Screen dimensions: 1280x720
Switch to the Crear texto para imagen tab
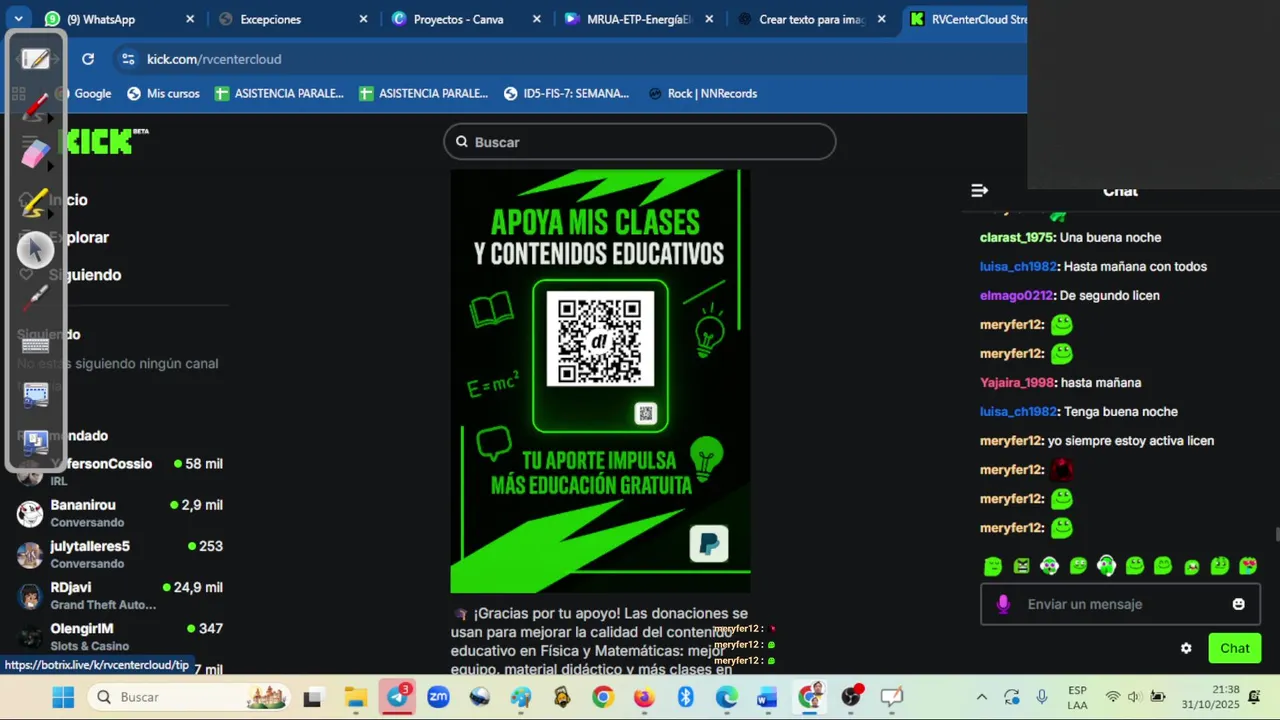pos(811,19)
